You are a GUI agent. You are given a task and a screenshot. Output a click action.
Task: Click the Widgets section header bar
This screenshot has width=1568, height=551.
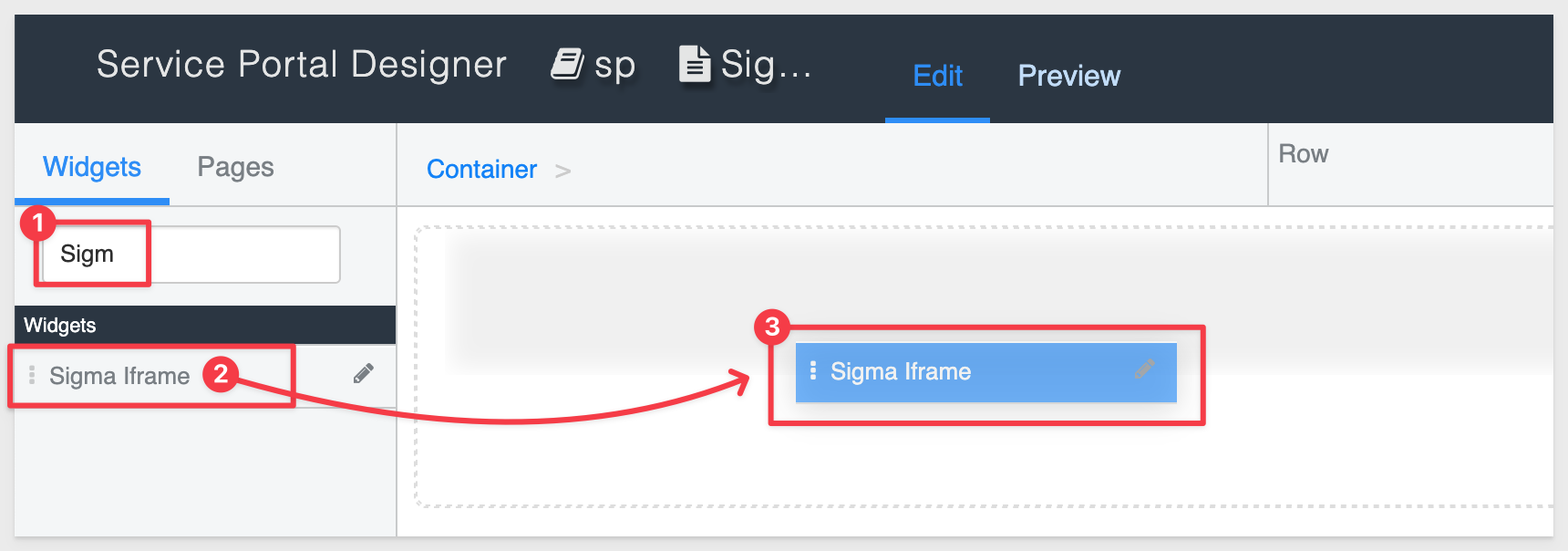(205, 326)
